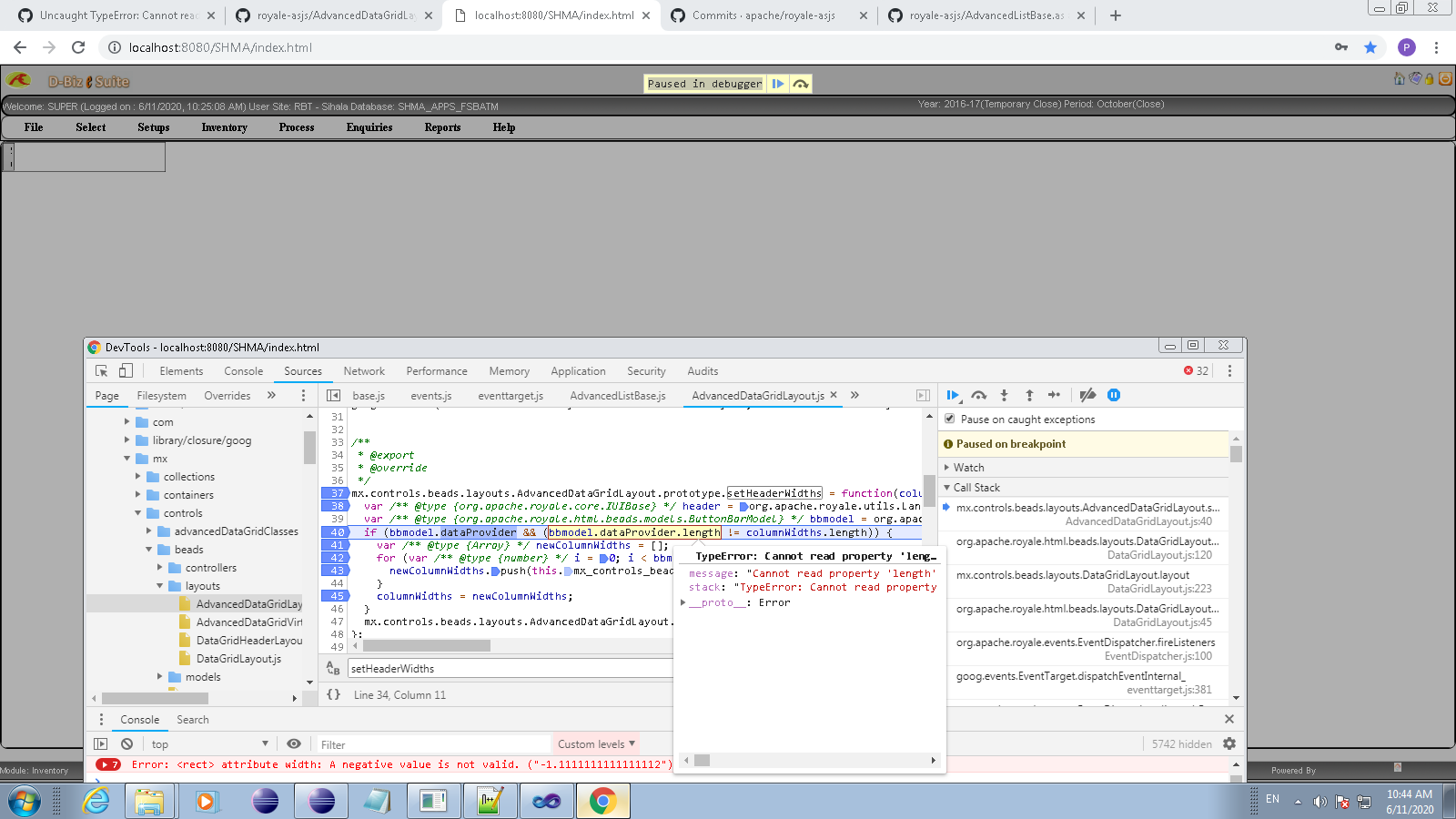Uncheck Pause on caught exceptions
1456x819 pixels.
click(x=950, y=420)
